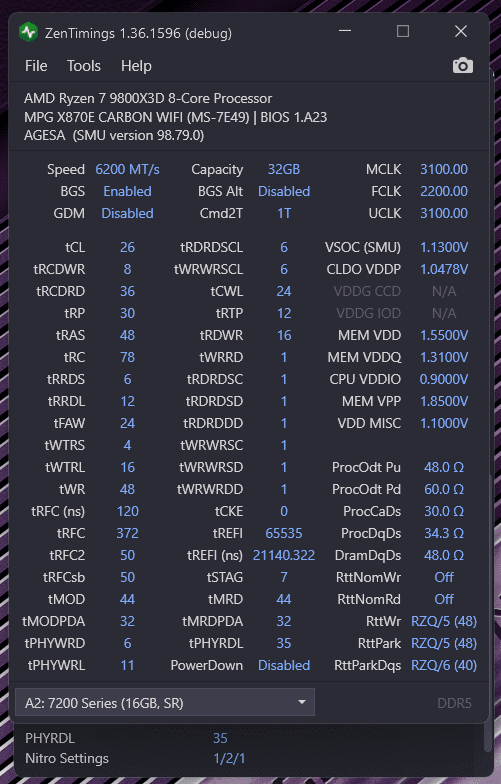Open the Help menu
Screen dimensions: 501x784
[136, 66]
